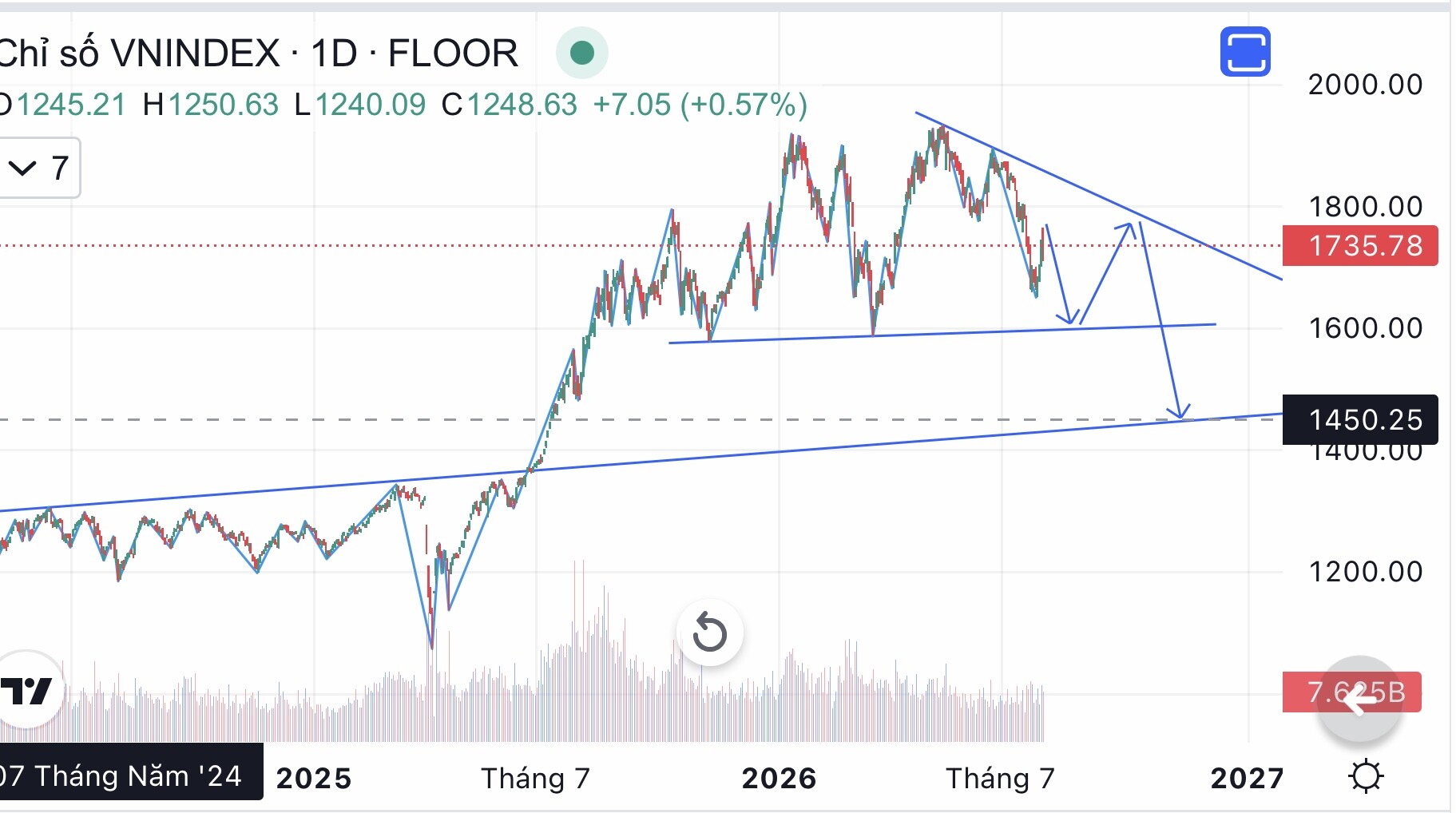Click the 2025 marker on time axis
This screenshot has height=813, width=1456.
pyautogui.click(x=314, y=778)
